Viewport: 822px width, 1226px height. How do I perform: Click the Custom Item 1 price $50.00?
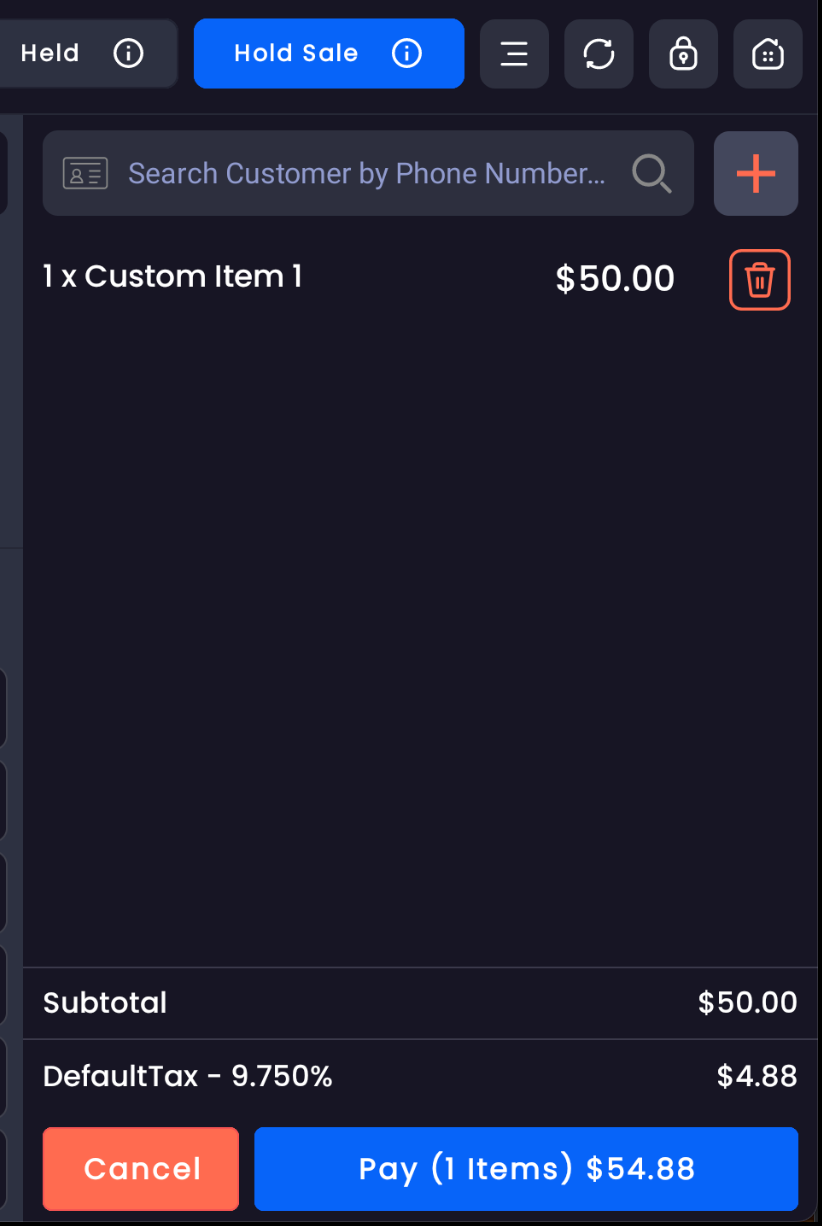pyautogui.click(x=615, y=279)
